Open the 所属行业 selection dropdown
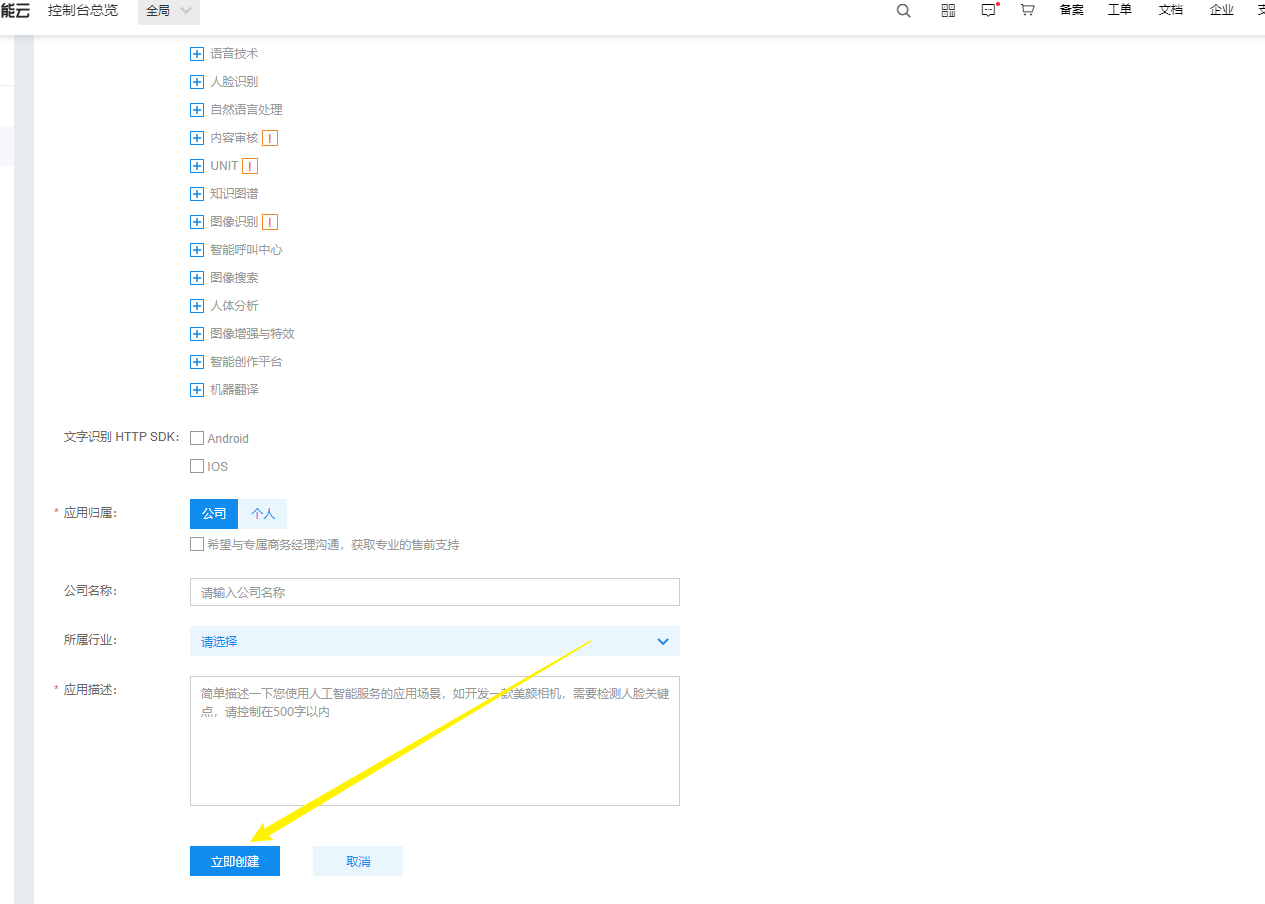 coord(434,641)
